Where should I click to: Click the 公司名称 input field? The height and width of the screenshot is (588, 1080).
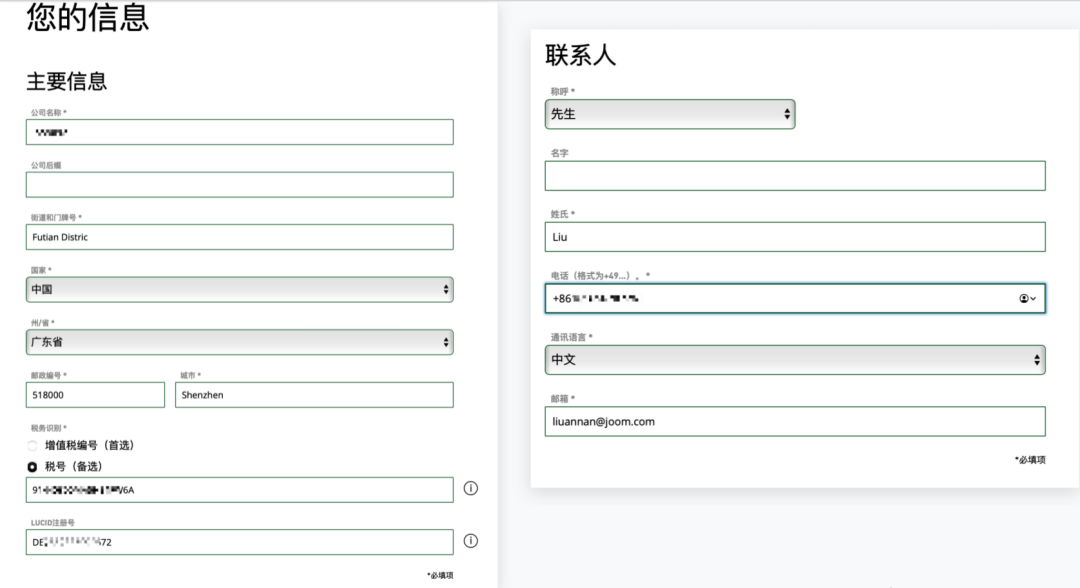[240, 132]
